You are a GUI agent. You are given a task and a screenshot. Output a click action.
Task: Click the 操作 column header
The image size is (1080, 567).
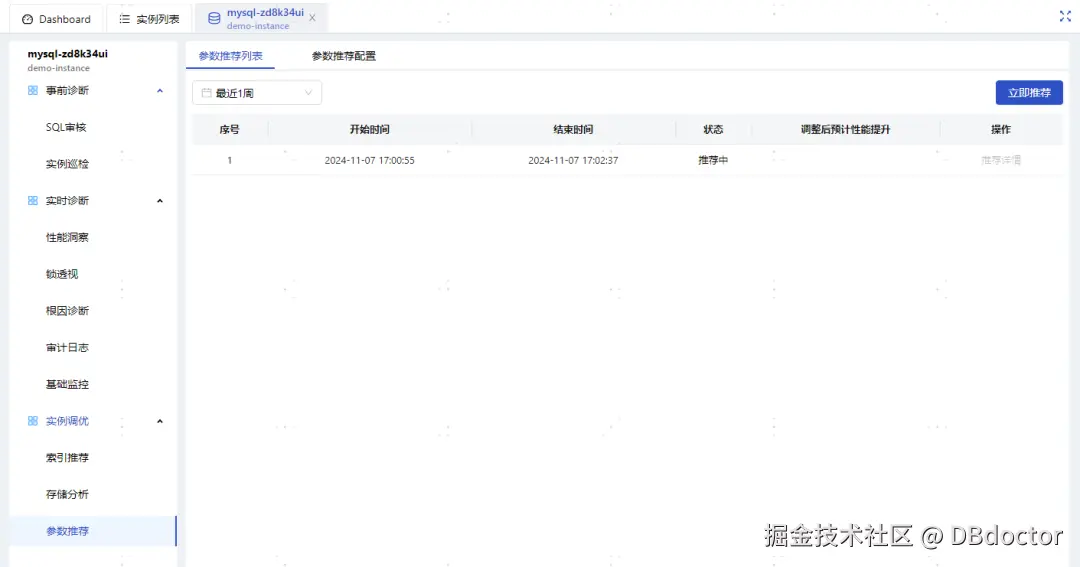tap(1001, 130)
